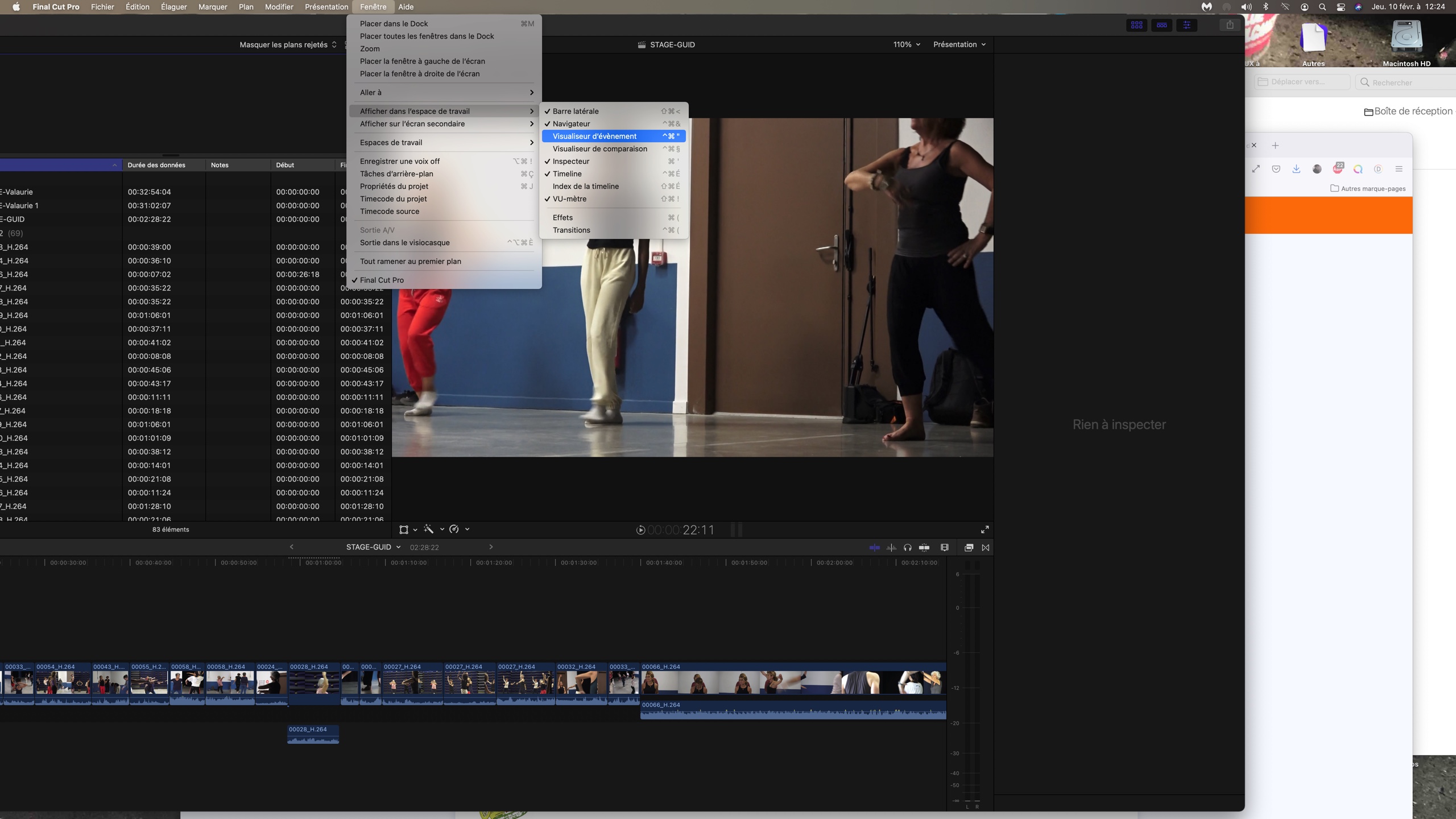This screenshot has width=1456, height=819.
Task: Enable Index de la timeline option
Action: tap(614, 186)
